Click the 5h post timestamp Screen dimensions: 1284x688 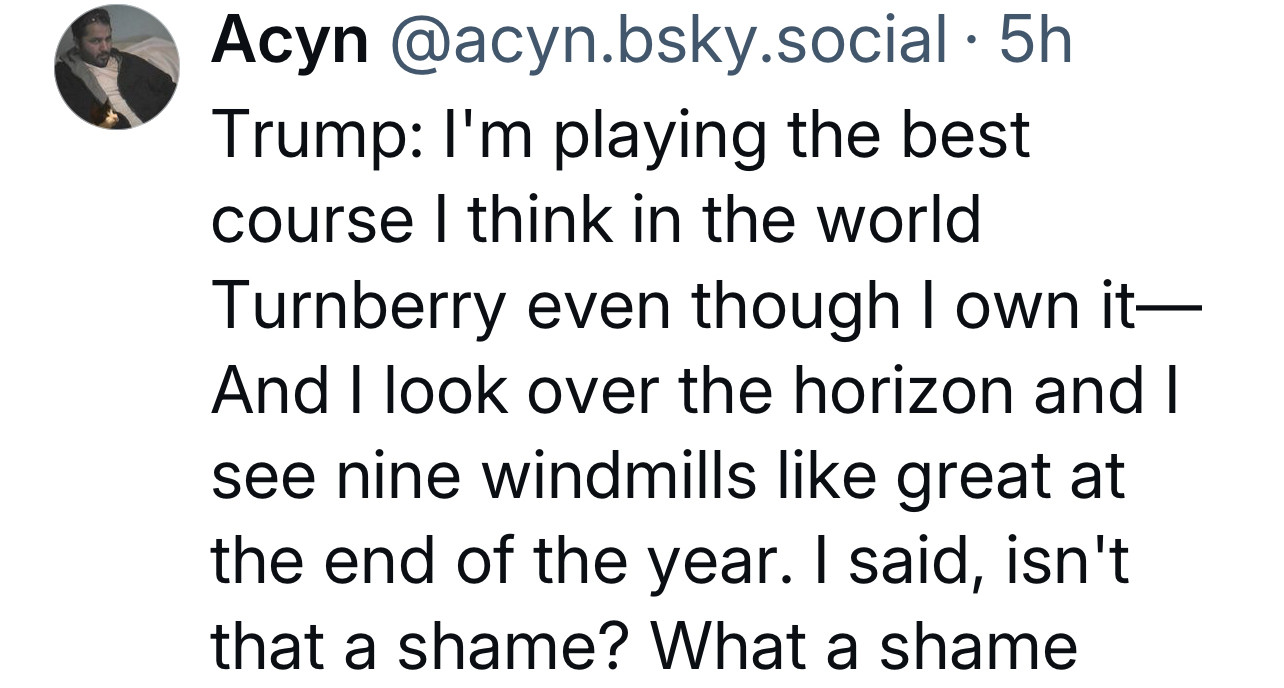1036,42
